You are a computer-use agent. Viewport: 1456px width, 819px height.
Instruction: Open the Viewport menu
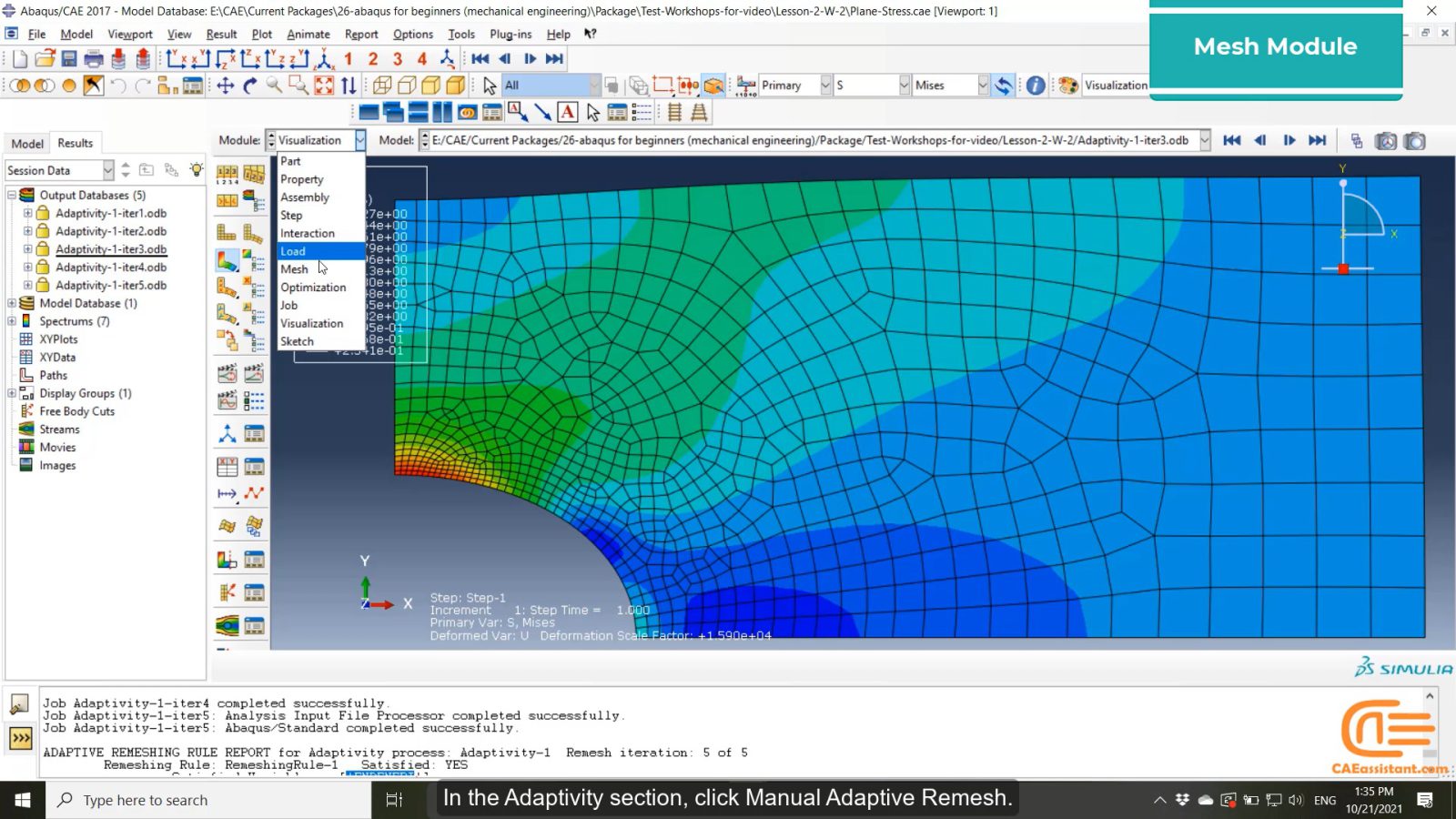click(x=130, y=34)
